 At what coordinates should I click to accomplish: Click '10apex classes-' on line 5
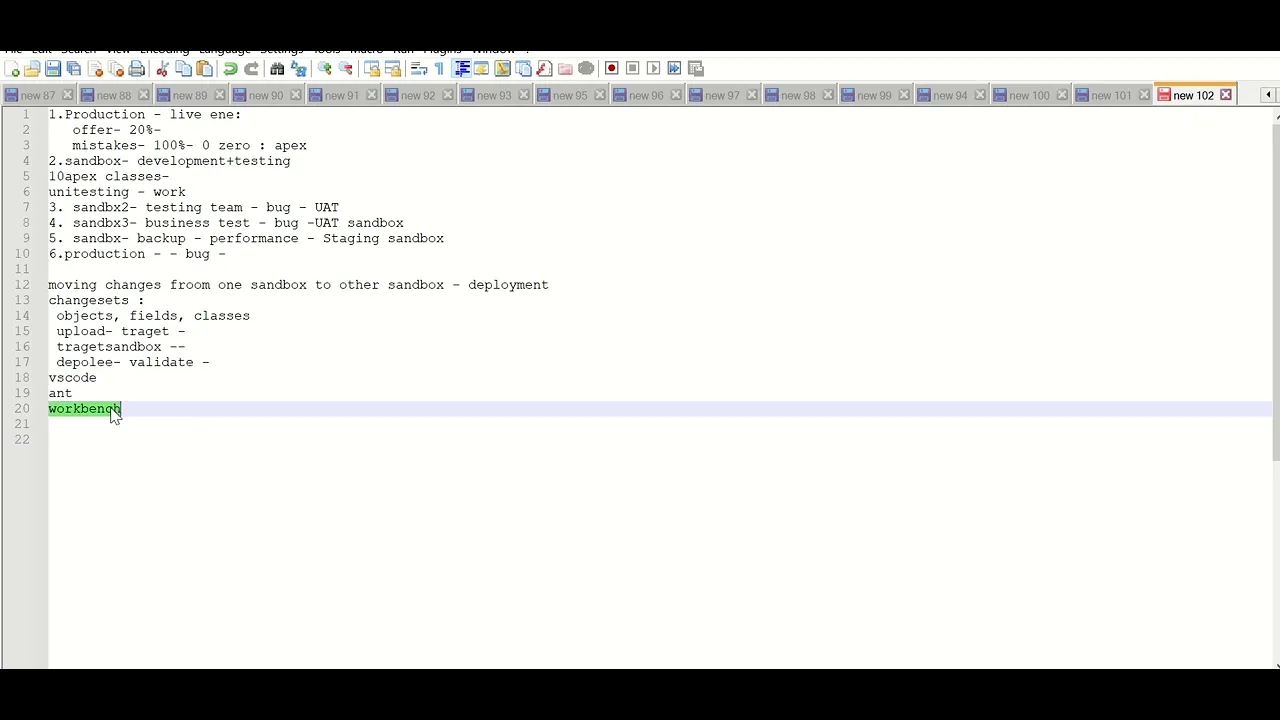click(x=109, y=176)
